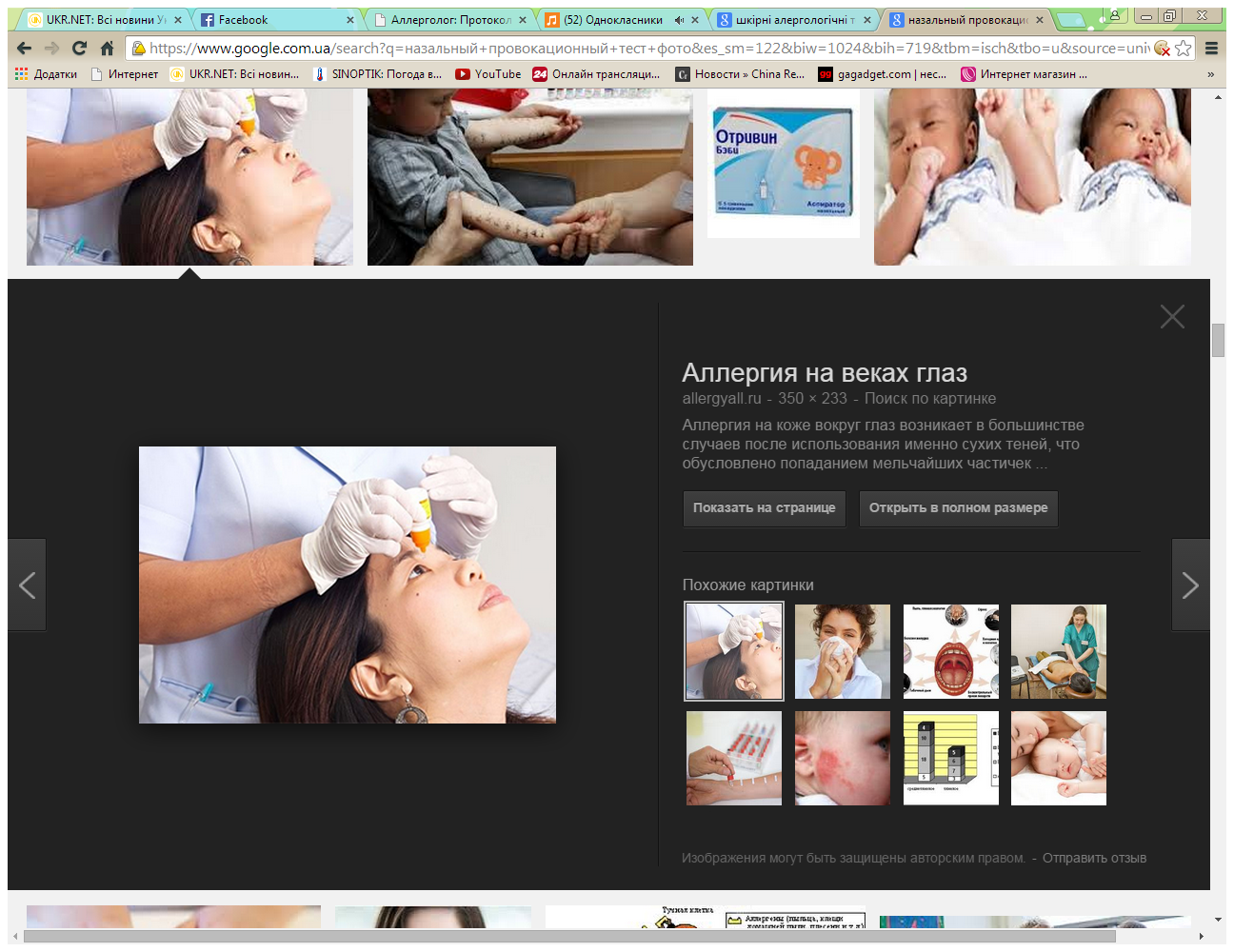Open the SINOPTIK weather bookmark
The height and width of the screenshot is (952, 1234).
tap(378, 74)
